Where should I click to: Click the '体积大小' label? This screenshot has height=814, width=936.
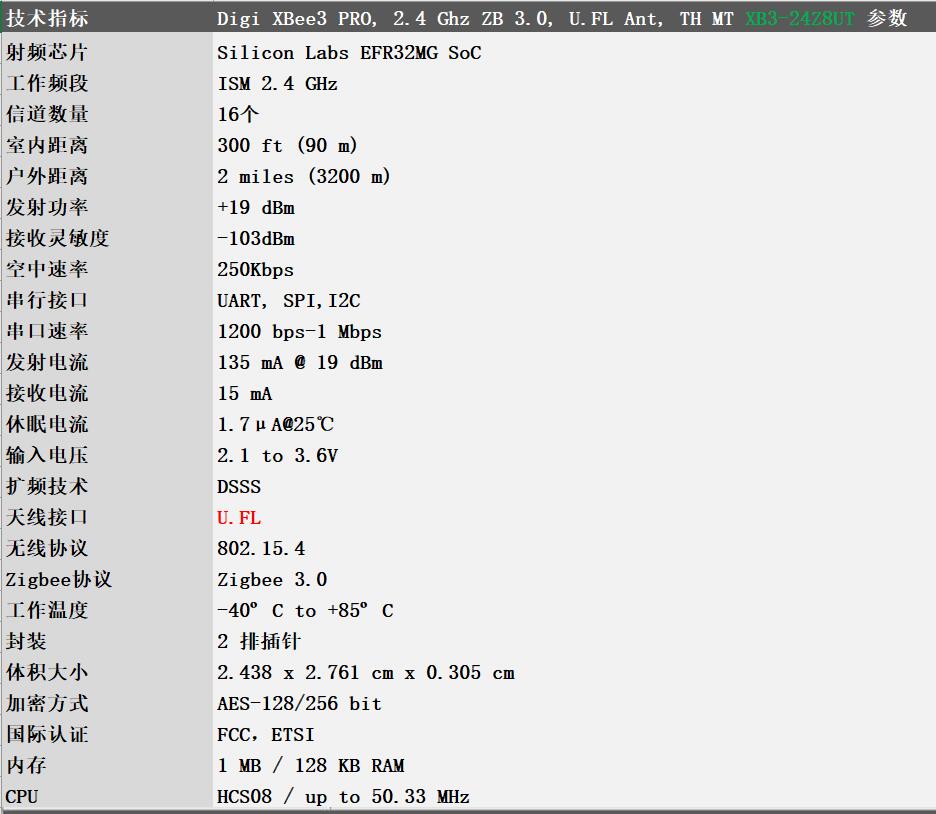coord(47,673)
